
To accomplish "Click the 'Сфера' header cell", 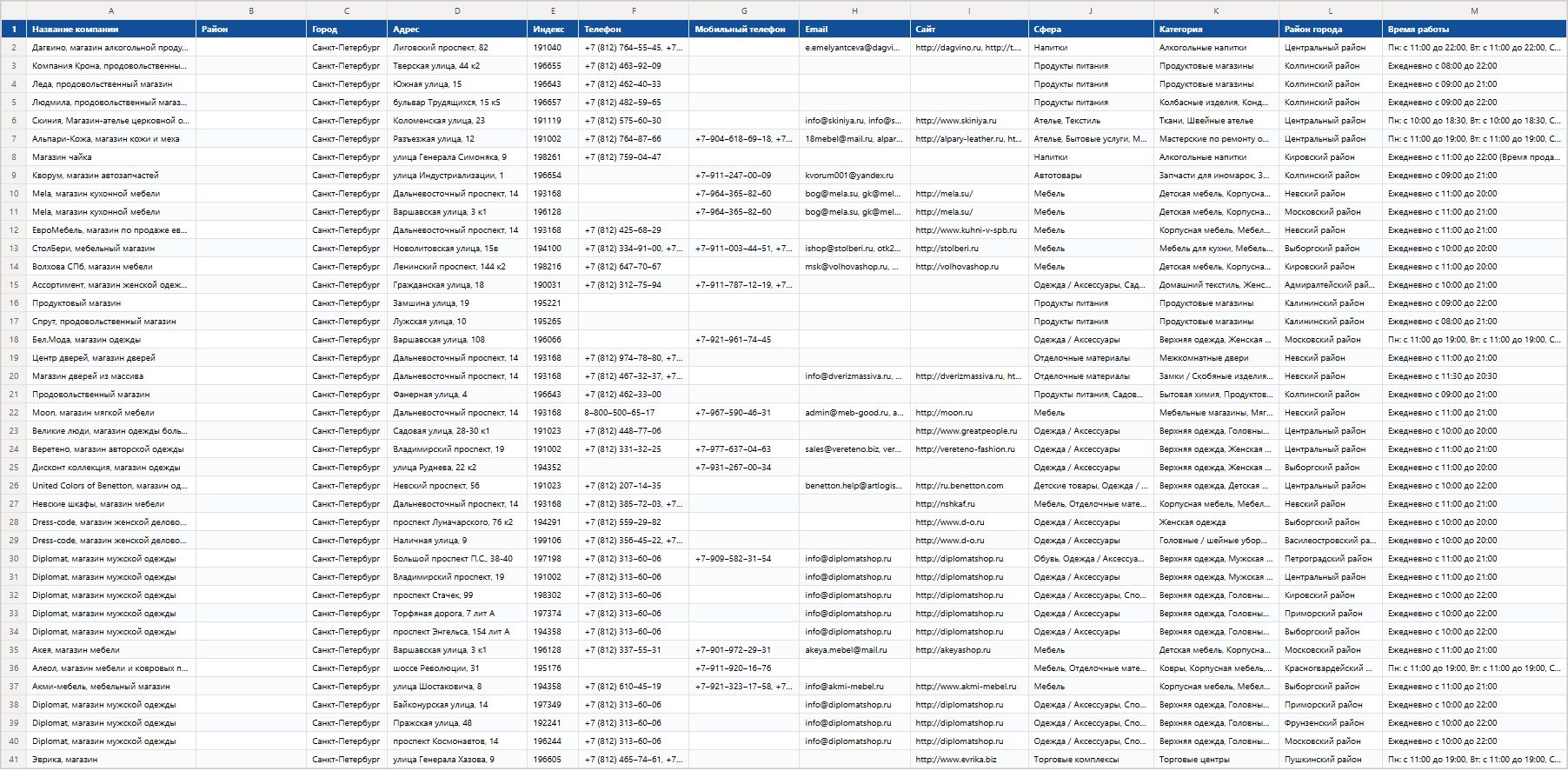I will coord(1091,30).
